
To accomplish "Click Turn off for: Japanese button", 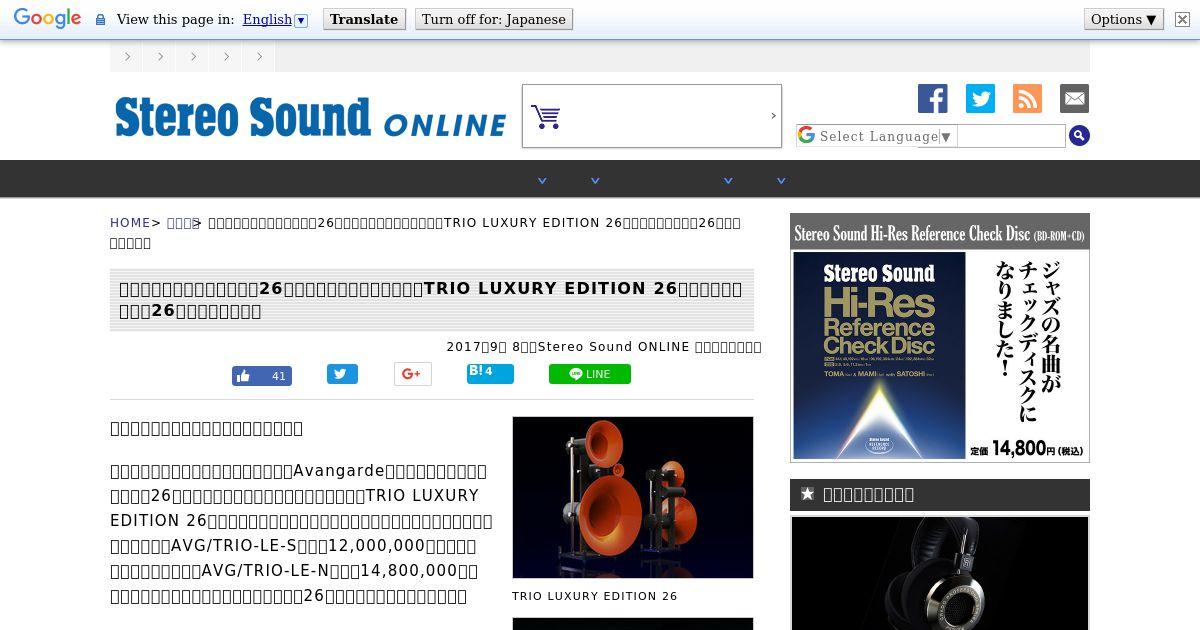I will [494, 19].
